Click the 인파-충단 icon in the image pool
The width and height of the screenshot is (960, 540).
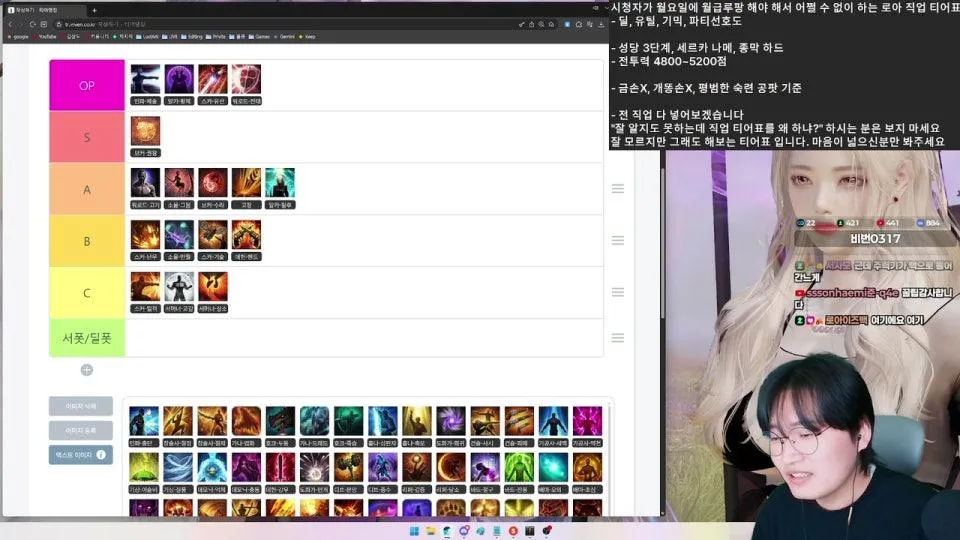point(144,421)
